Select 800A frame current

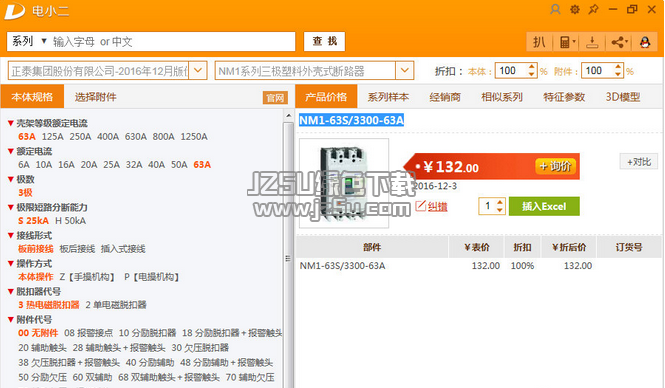point(163,137)
